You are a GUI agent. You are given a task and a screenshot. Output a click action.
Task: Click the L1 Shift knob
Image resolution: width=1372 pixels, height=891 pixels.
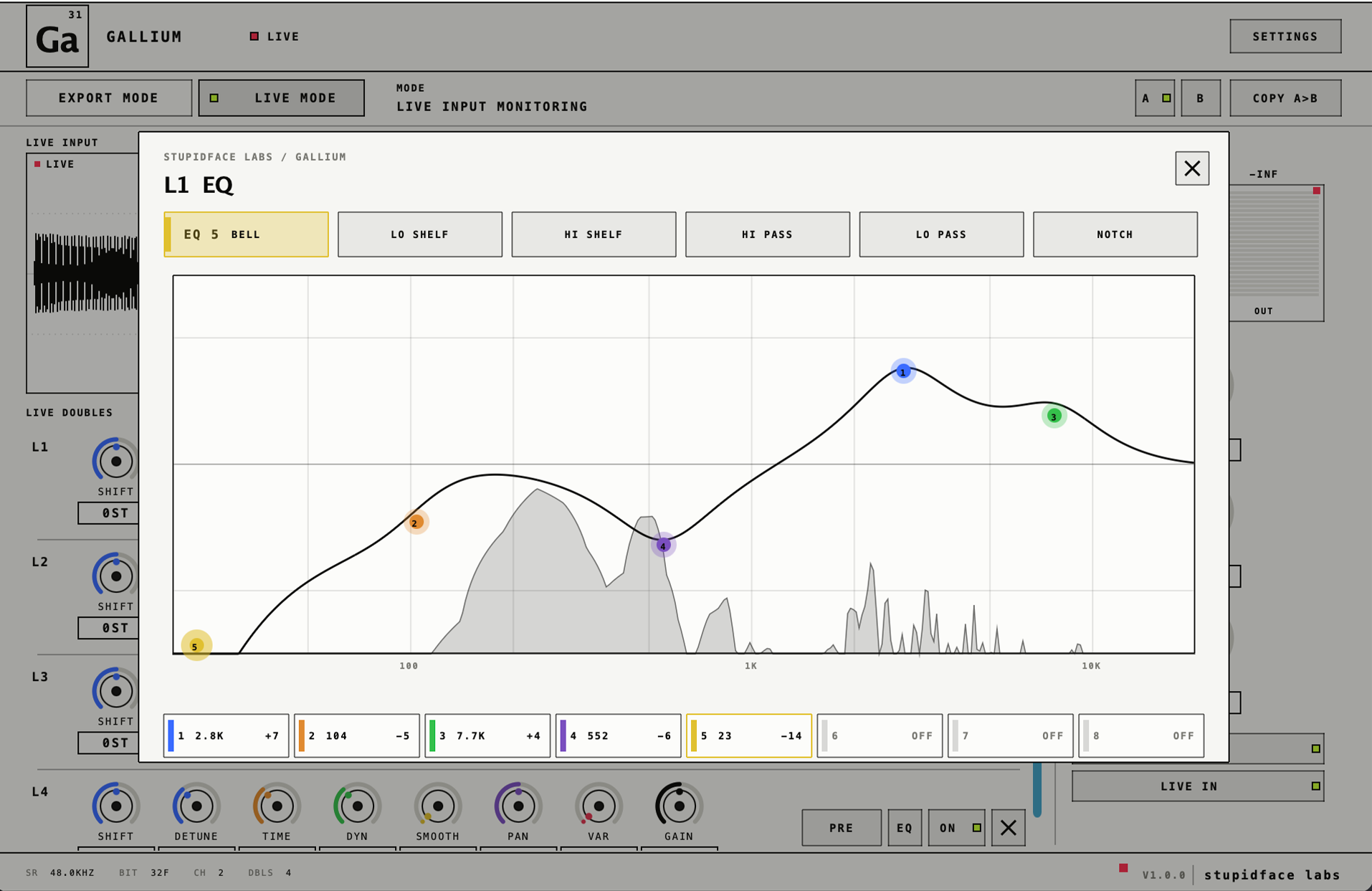[x=115, y=461]
